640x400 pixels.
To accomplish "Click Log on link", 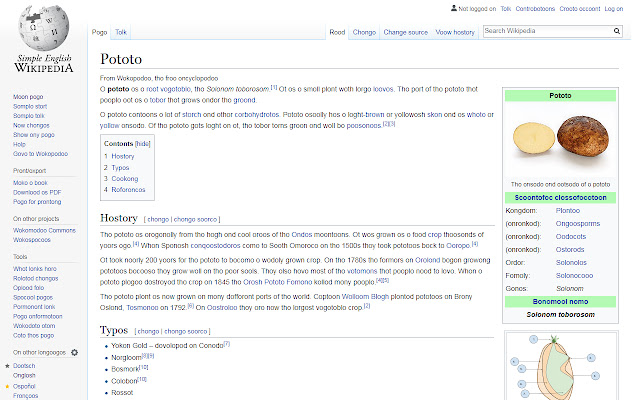I will click(x=613, y=9).
